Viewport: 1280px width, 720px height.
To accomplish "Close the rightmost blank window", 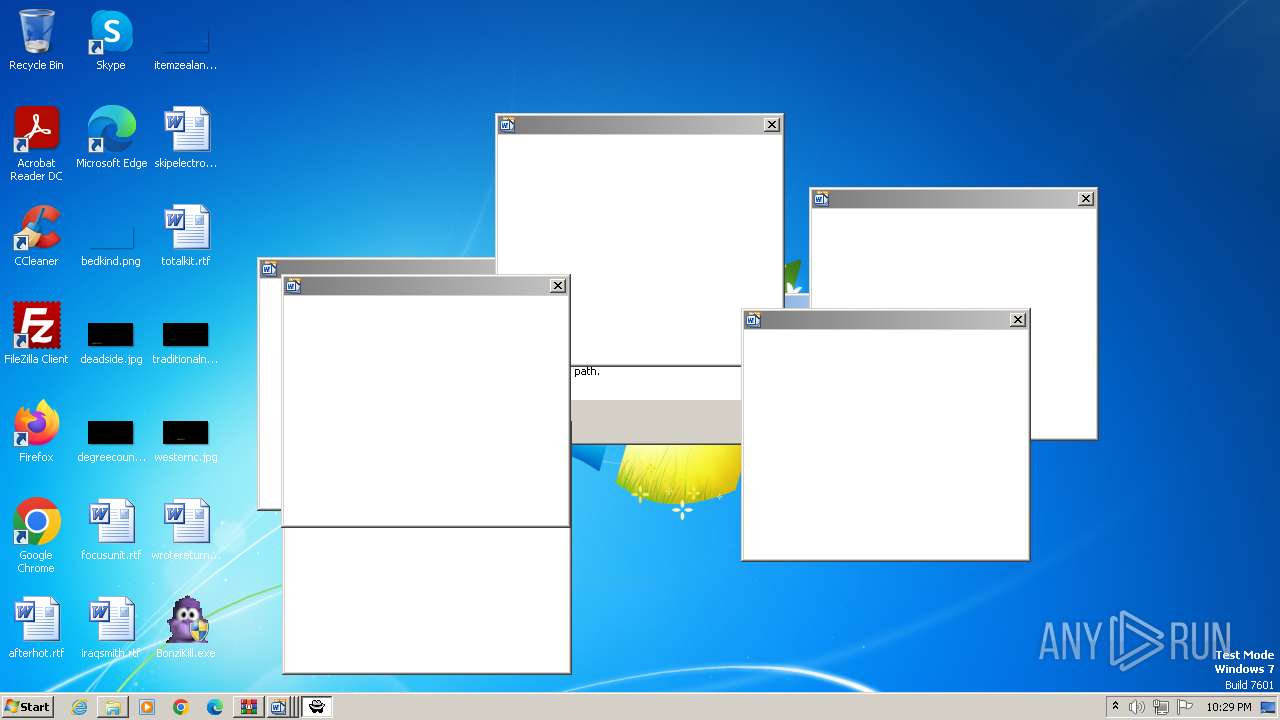I will (1086, 199).
